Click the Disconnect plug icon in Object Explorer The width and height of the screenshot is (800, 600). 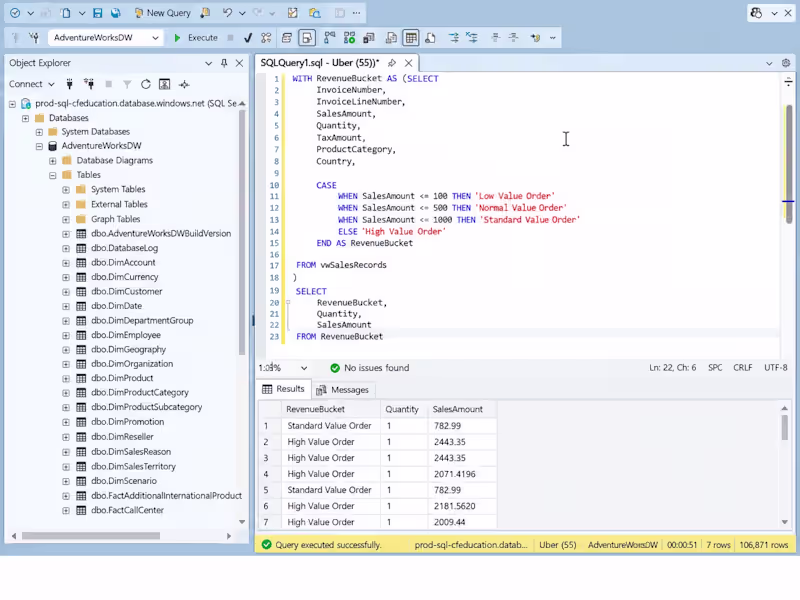[89, 84]
